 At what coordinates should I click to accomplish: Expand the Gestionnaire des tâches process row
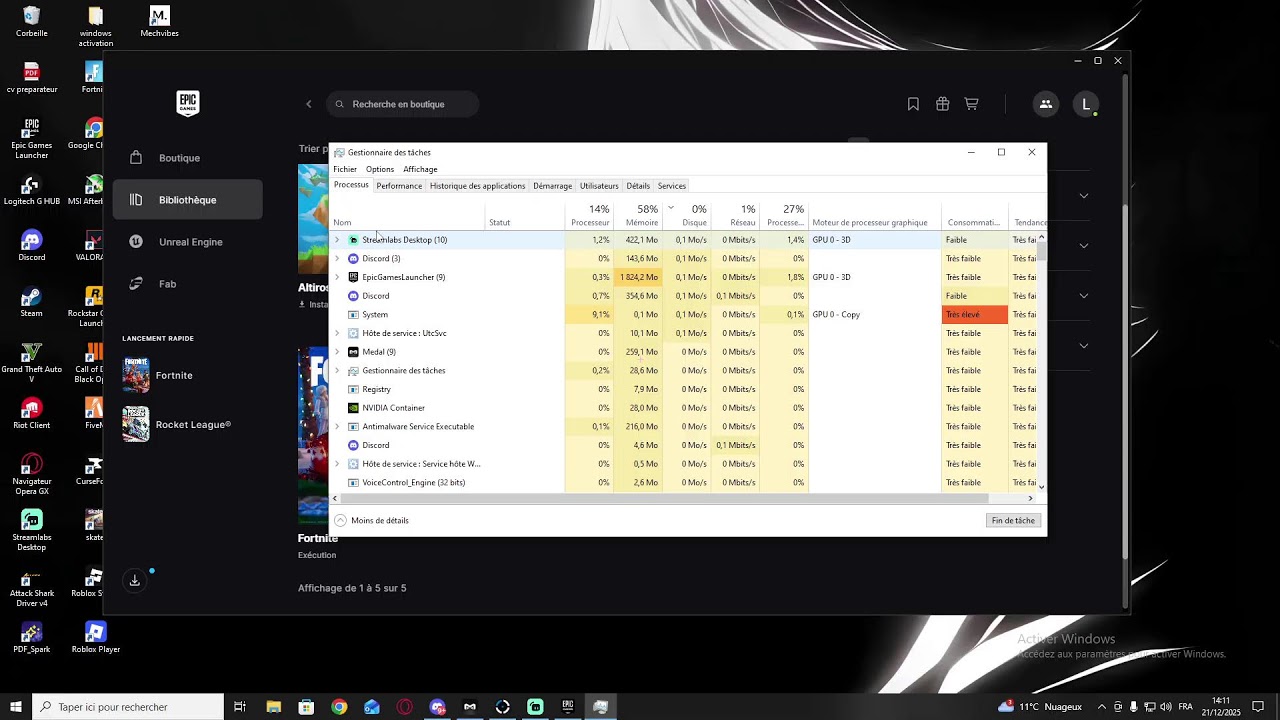[x=337, y=371]
